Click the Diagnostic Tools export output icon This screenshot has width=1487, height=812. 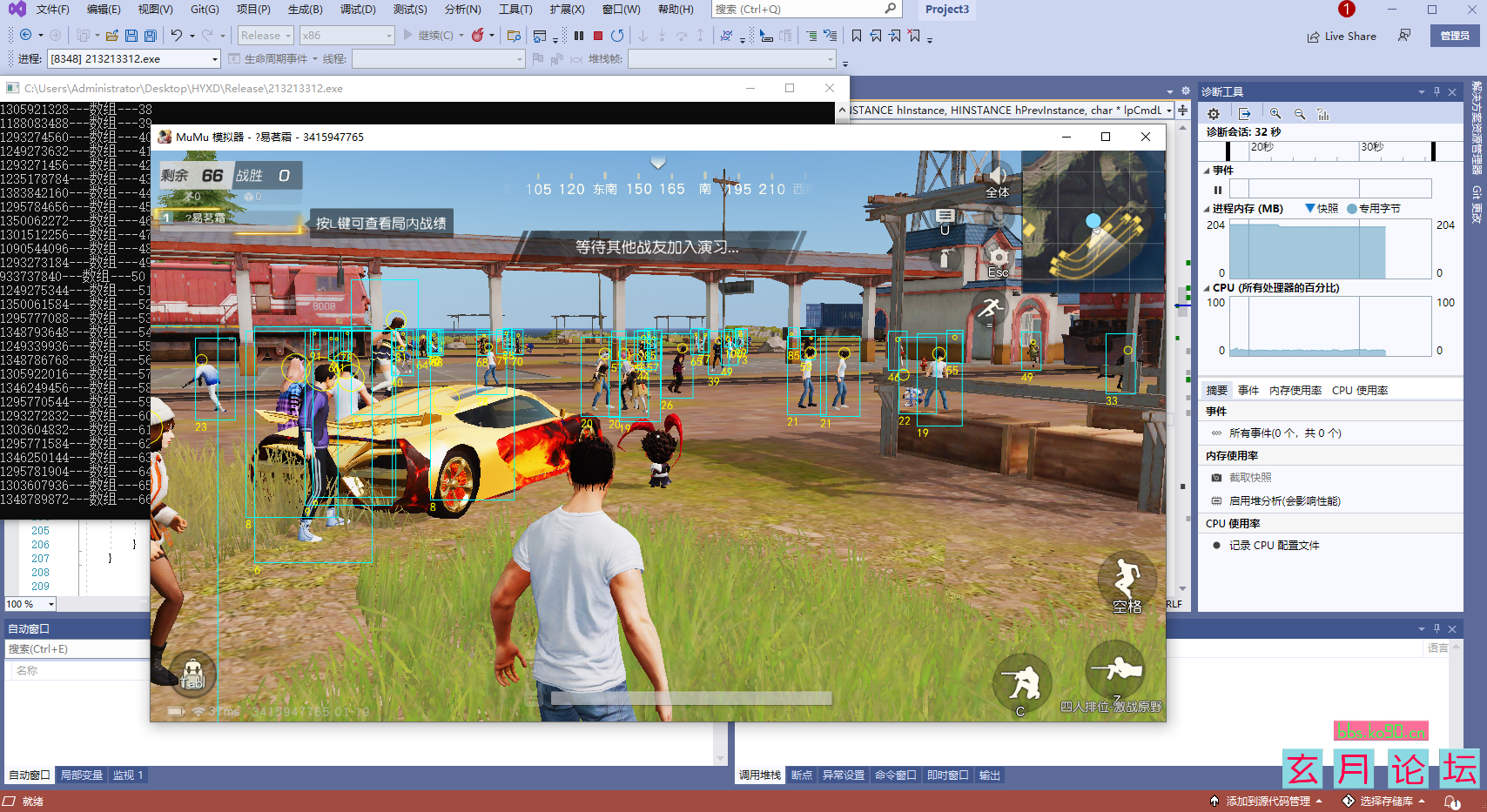(1245, 114)
